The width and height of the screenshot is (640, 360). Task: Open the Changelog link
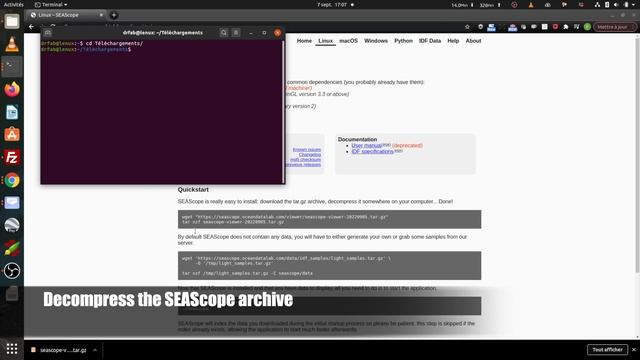point(310,155)
